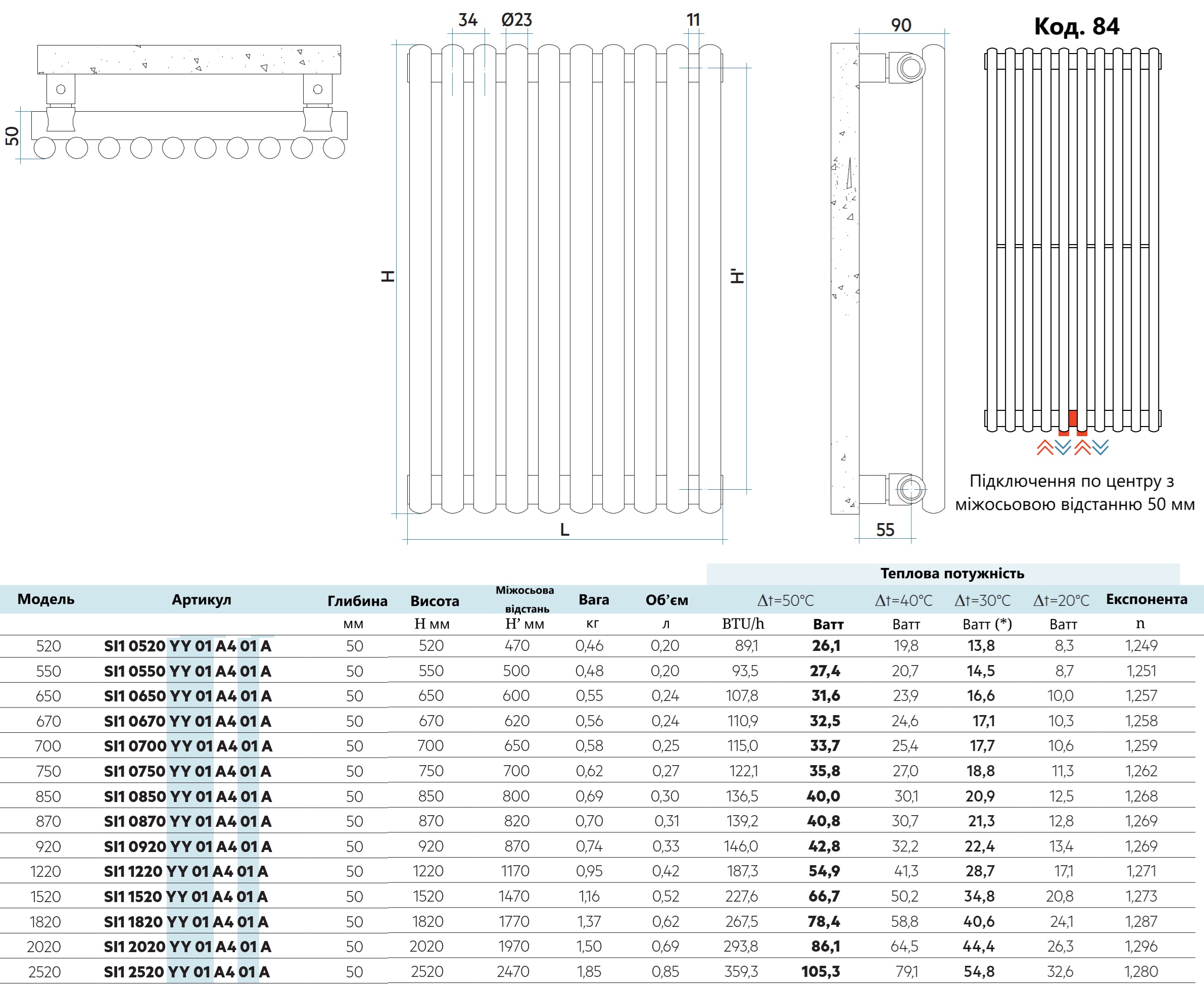This screenshot has width=1204, height=987.
Task: Click the 'Міжосьова відстань' column header
Action: (525, 599)
